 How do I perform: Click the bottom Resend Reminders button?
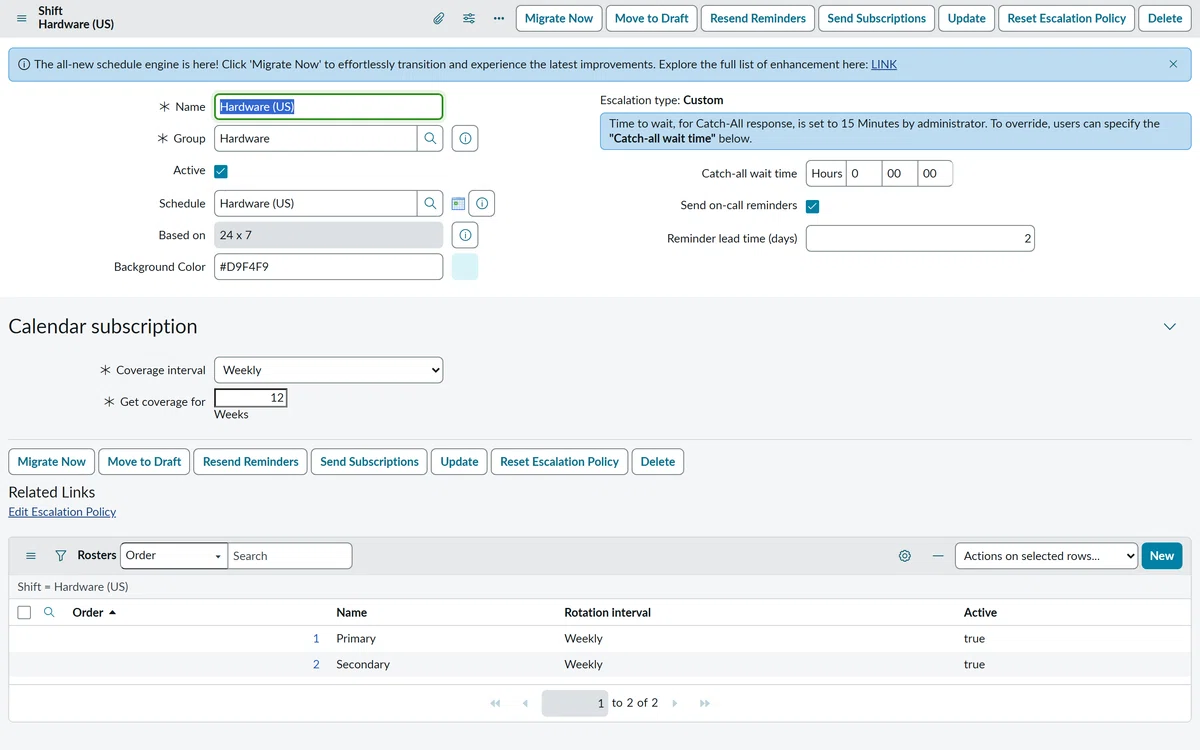(251, 462)
